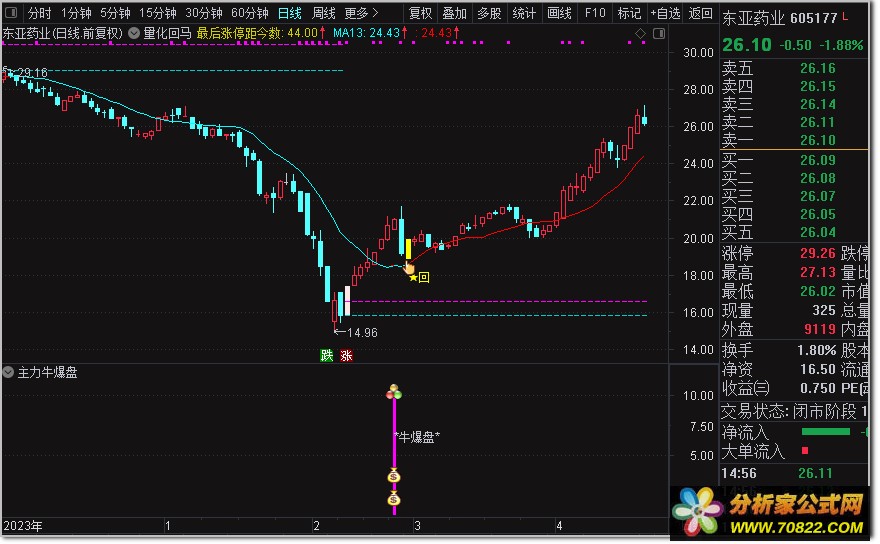Click the hand cursor marker on chart
880x544 pixels.
[408, 267]
